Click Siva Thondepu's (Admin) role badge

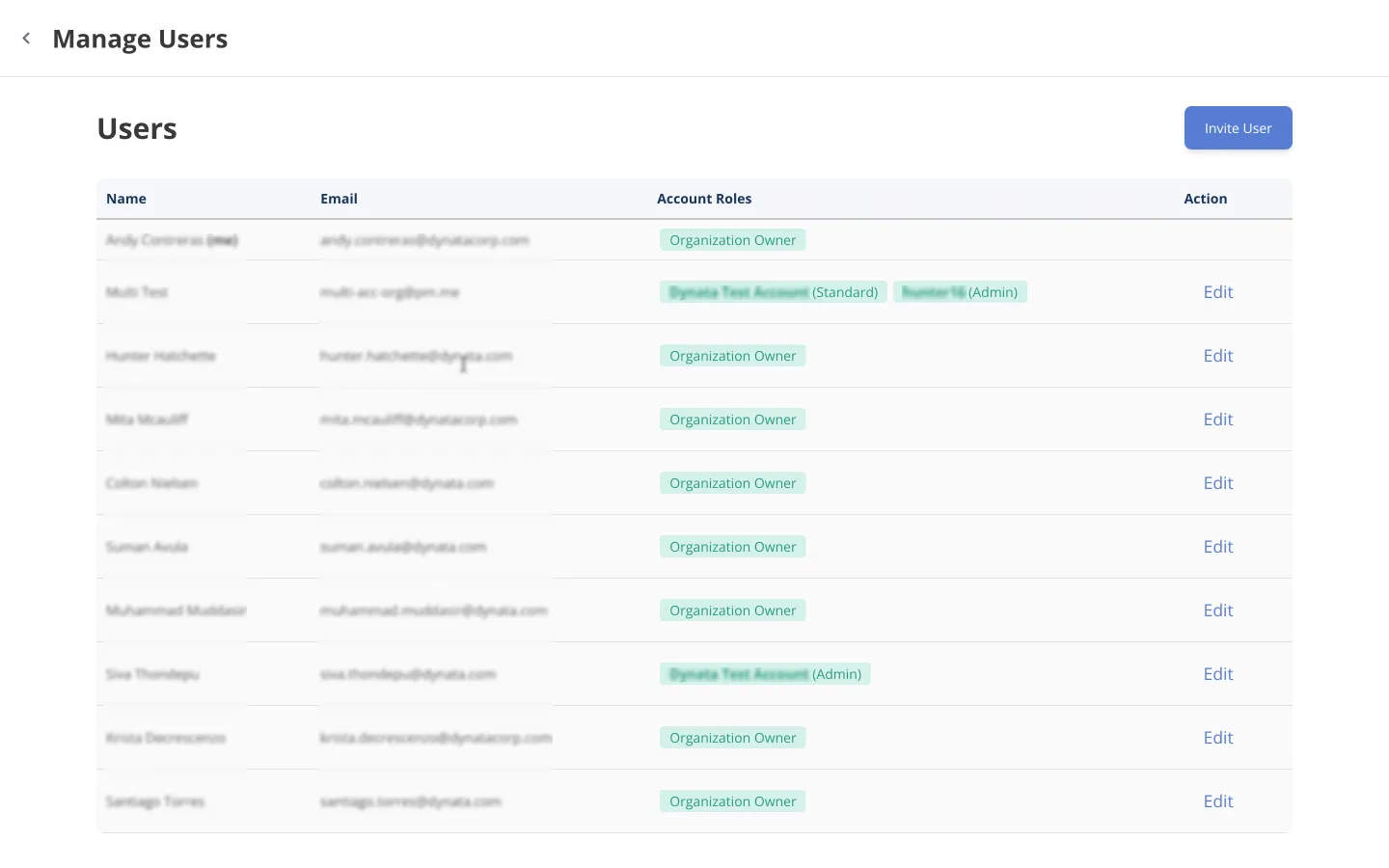click(765, 674)
